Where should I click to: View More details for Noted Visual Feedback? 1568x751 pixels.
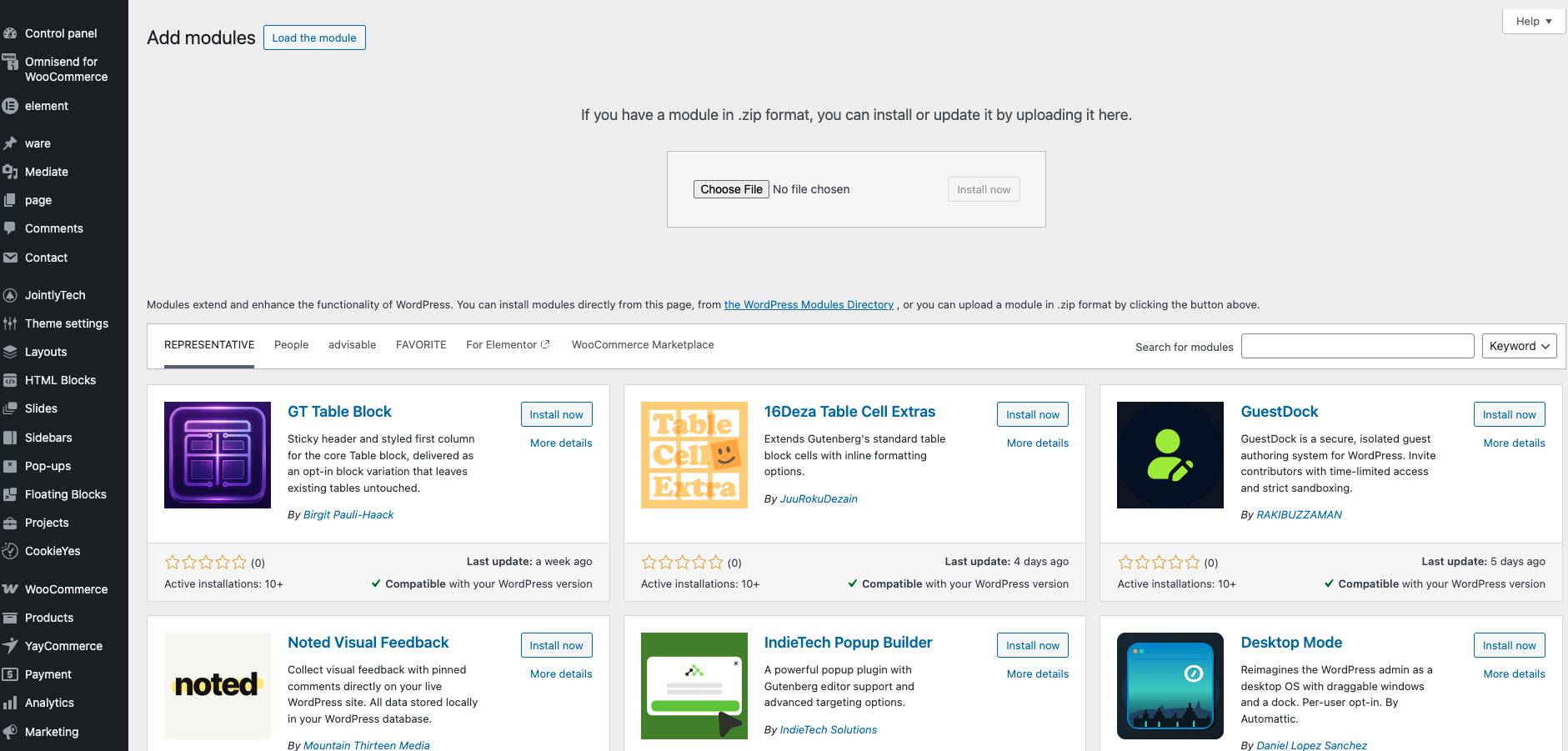[561, 674]
